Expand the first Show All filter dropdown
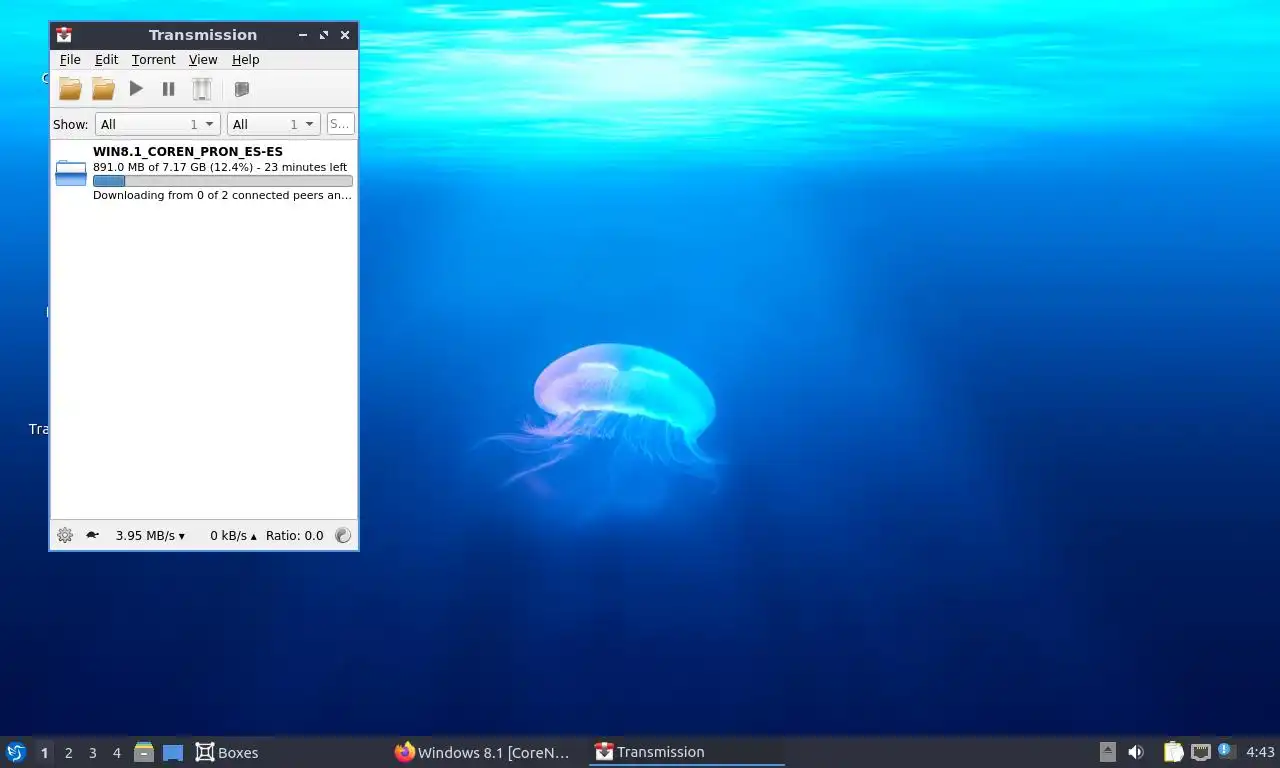 click(157, 124)
